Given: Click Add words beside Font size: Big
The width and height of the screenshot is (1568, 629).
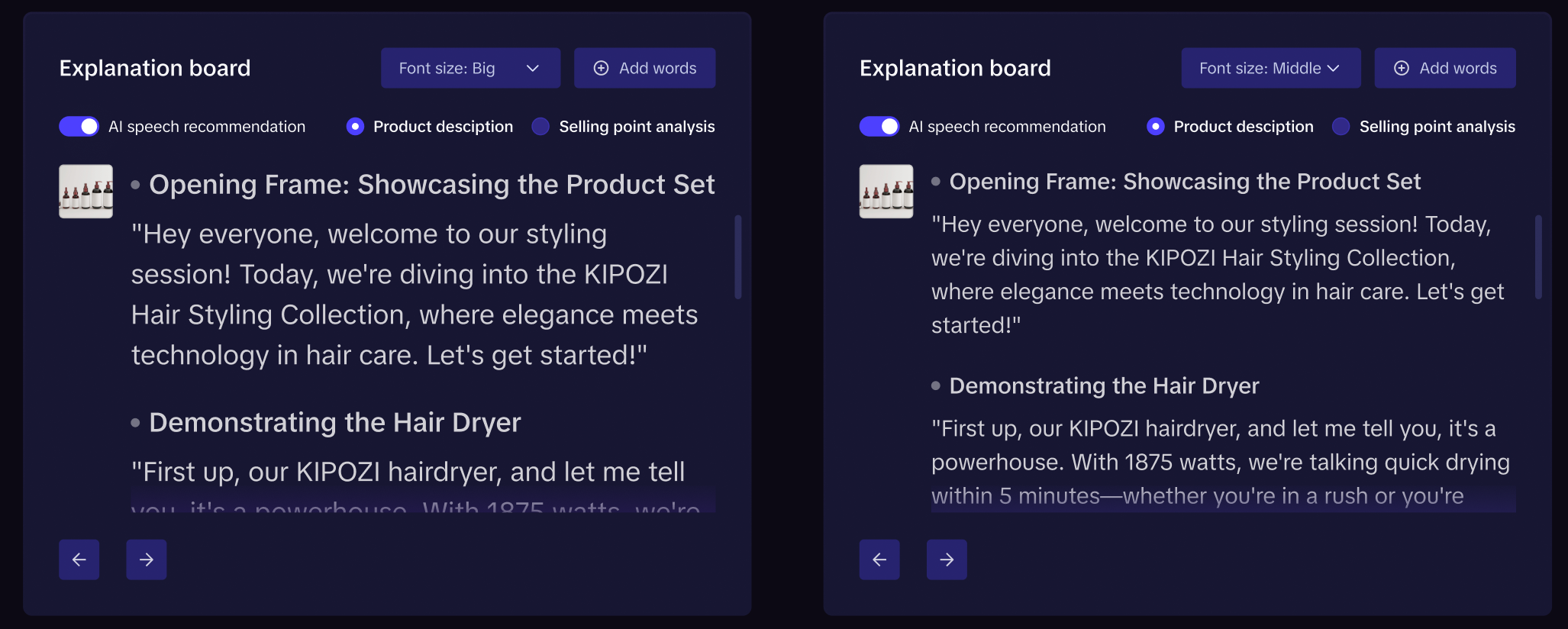Looking at the screenshot, I should point(645,68).
